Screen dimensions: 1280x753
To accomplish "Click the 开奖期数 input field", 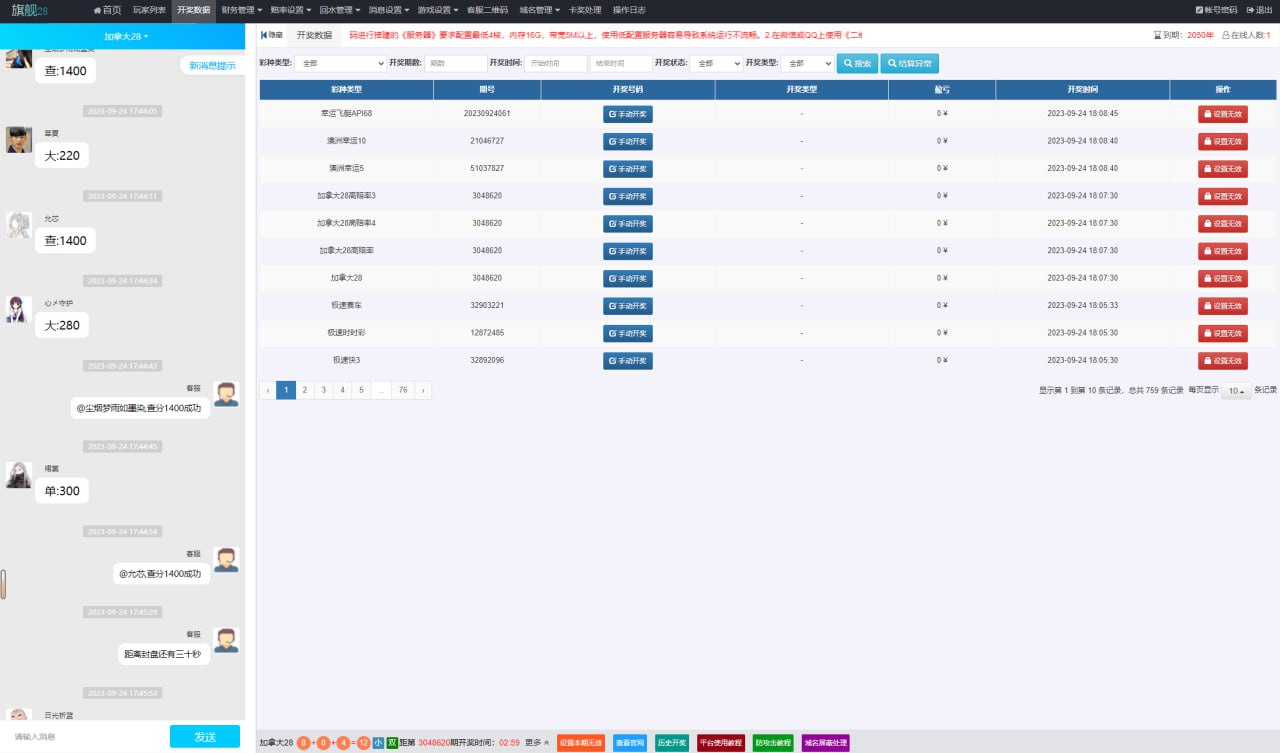I will tap(455, 64).
